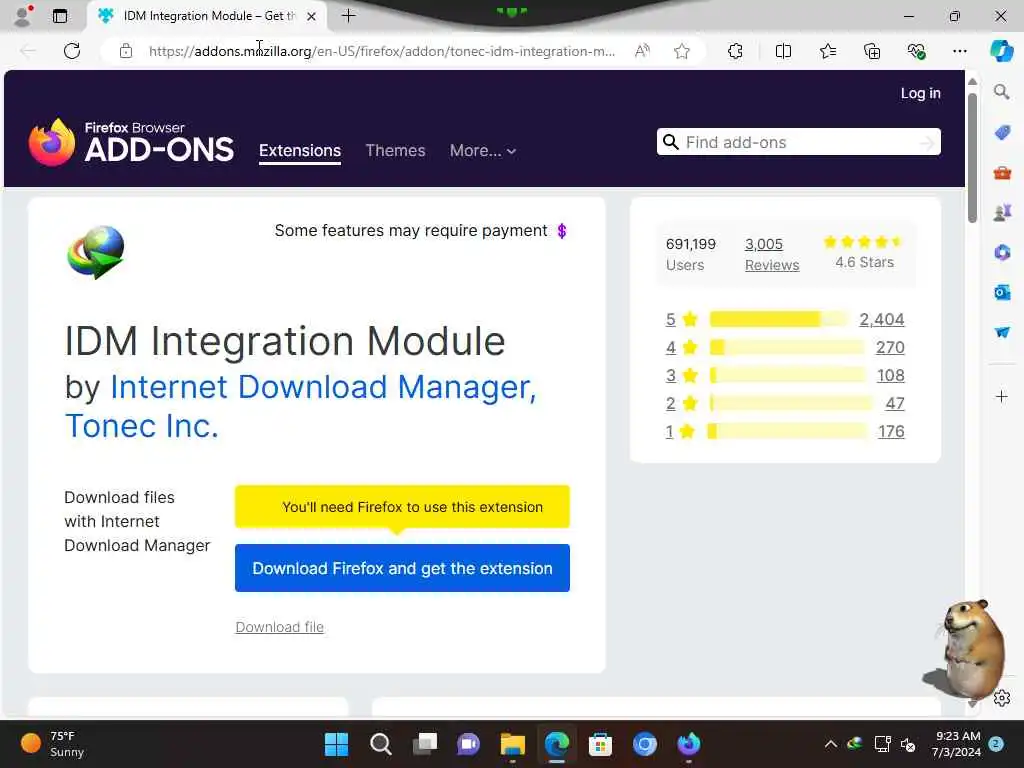Open tab actions menu icon

tap(60, 16)
